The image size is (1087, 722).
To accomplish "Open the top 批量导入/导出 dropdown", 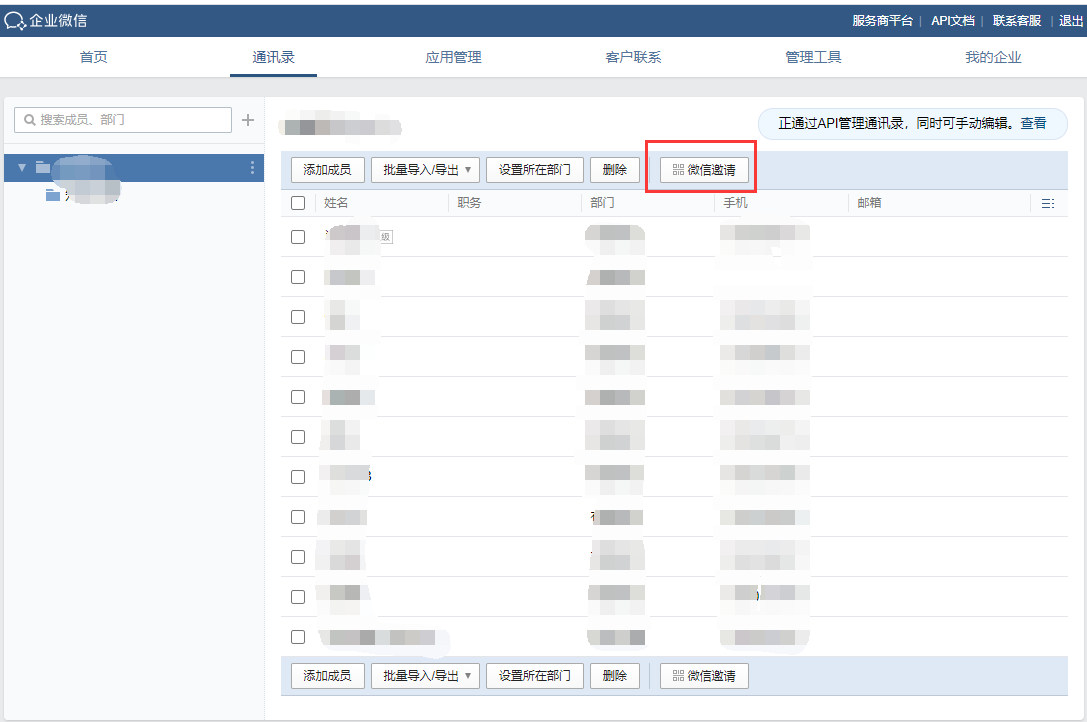I will click(x=425, y=170).
